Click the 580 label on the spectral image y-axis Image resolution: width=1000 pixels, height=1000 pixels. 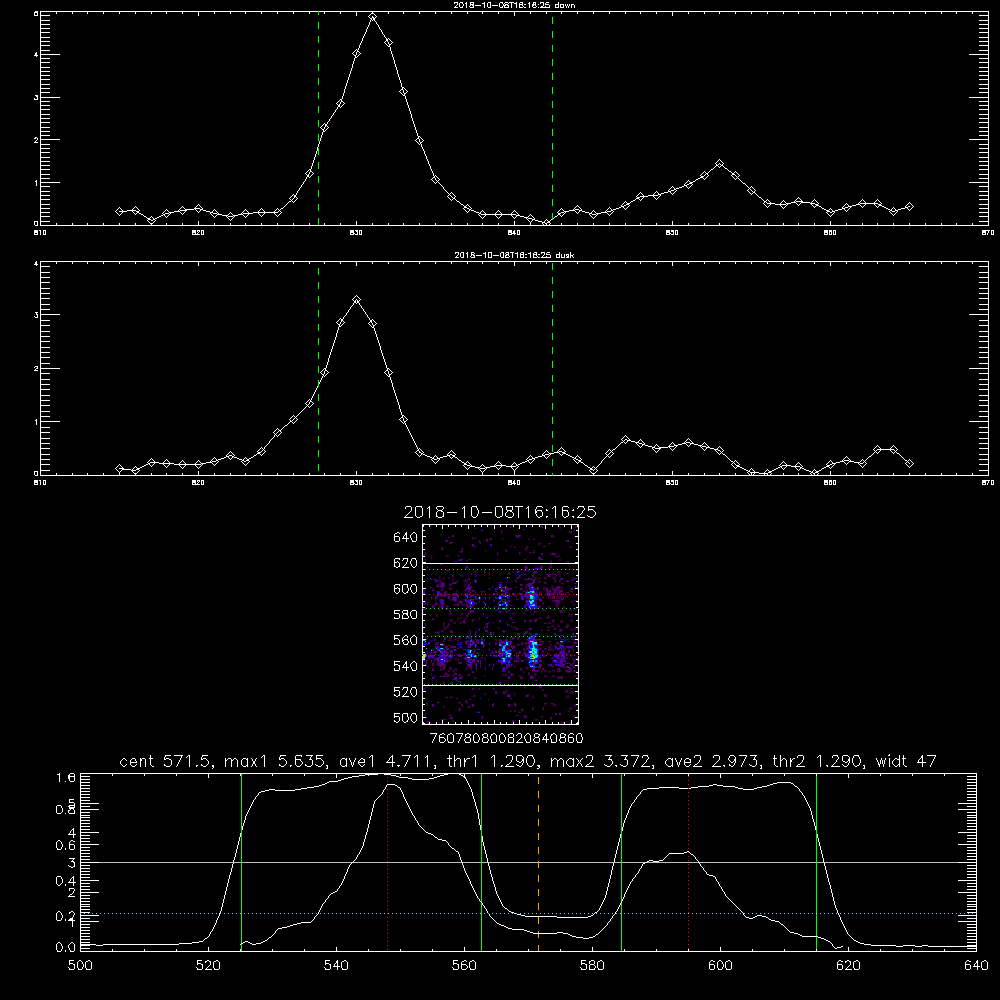tap(405, 615)
